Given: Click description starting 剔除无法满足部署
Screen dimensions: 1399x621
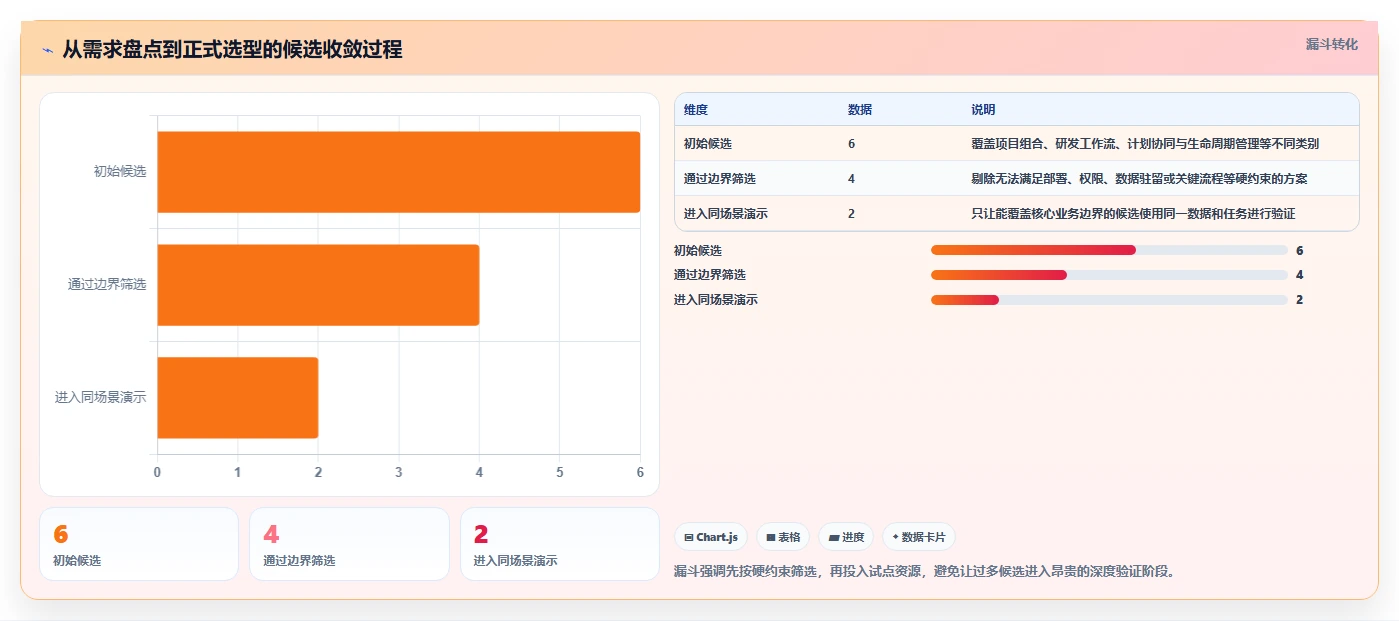Looking at the screenshot, I should click(1139, 179).
